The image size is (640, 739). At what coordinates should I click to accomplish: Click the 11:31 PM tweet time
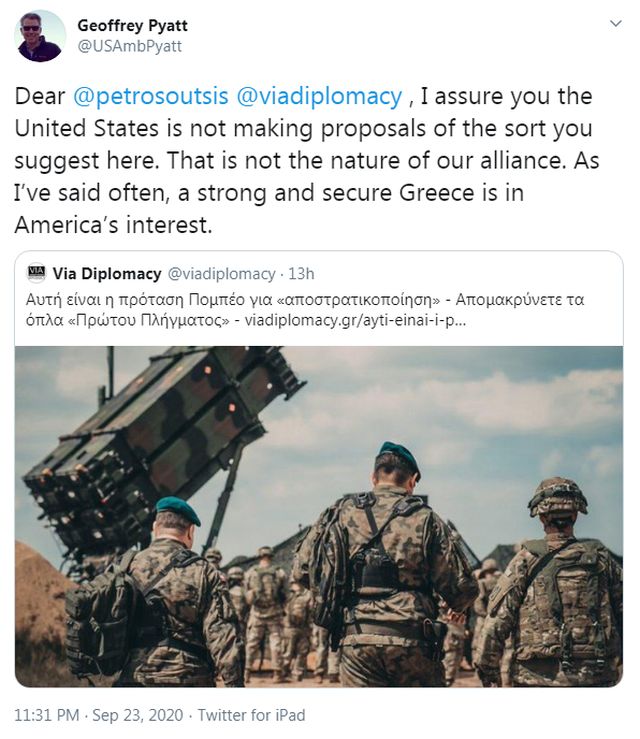46,715
